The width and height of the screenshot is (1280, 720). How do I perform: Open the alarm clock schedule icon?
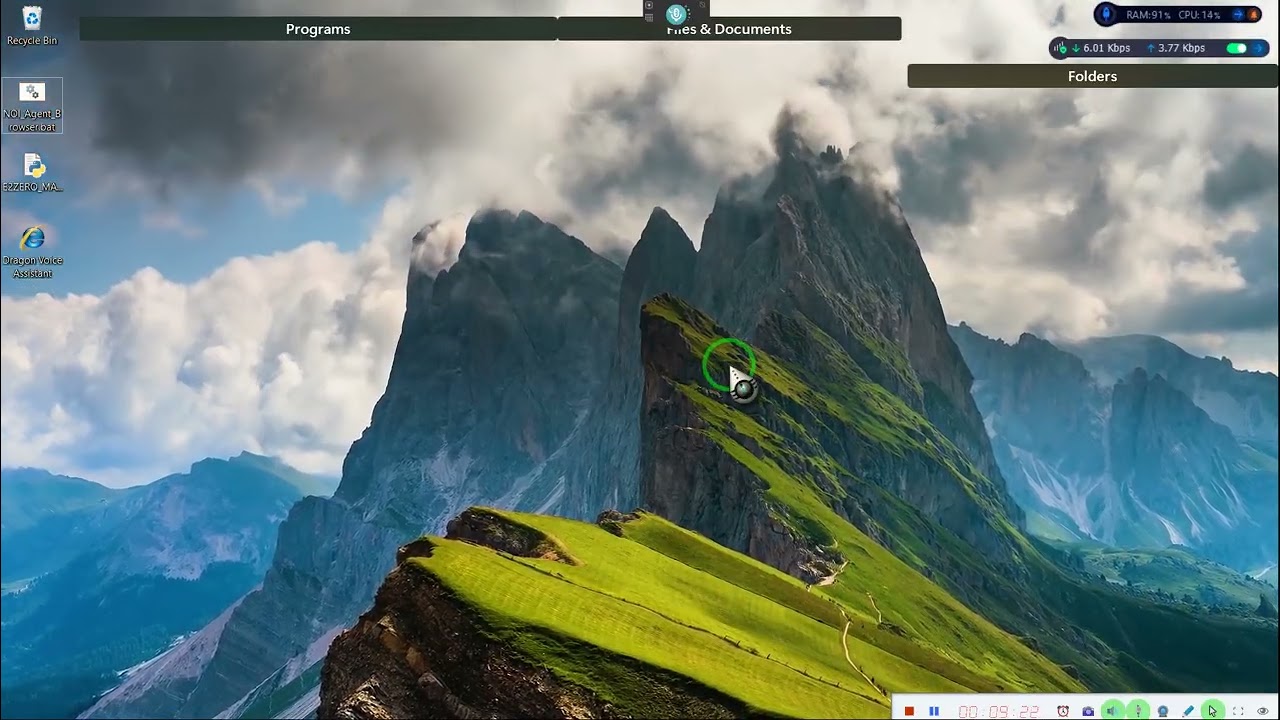pos(1063,711)
